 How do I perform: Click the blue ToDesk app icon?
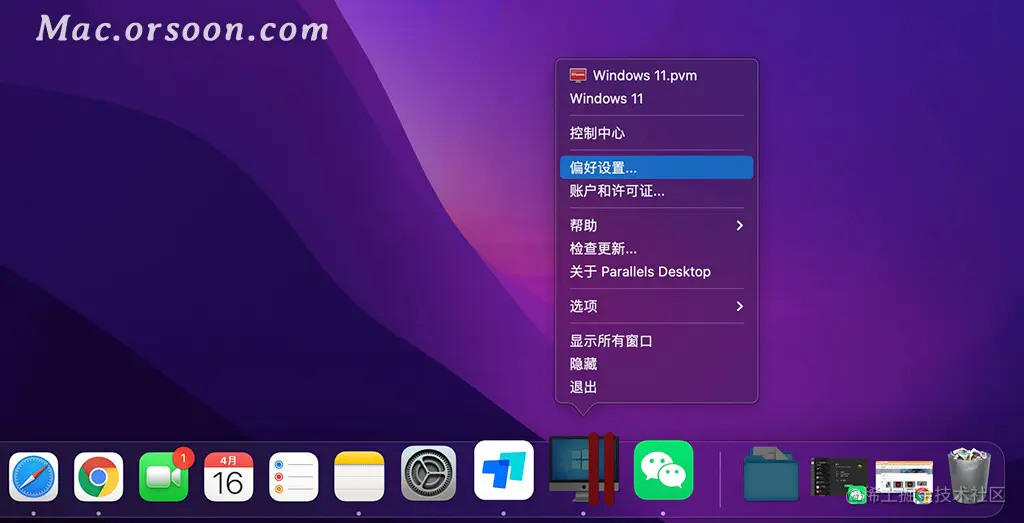[x=504, y=470]
